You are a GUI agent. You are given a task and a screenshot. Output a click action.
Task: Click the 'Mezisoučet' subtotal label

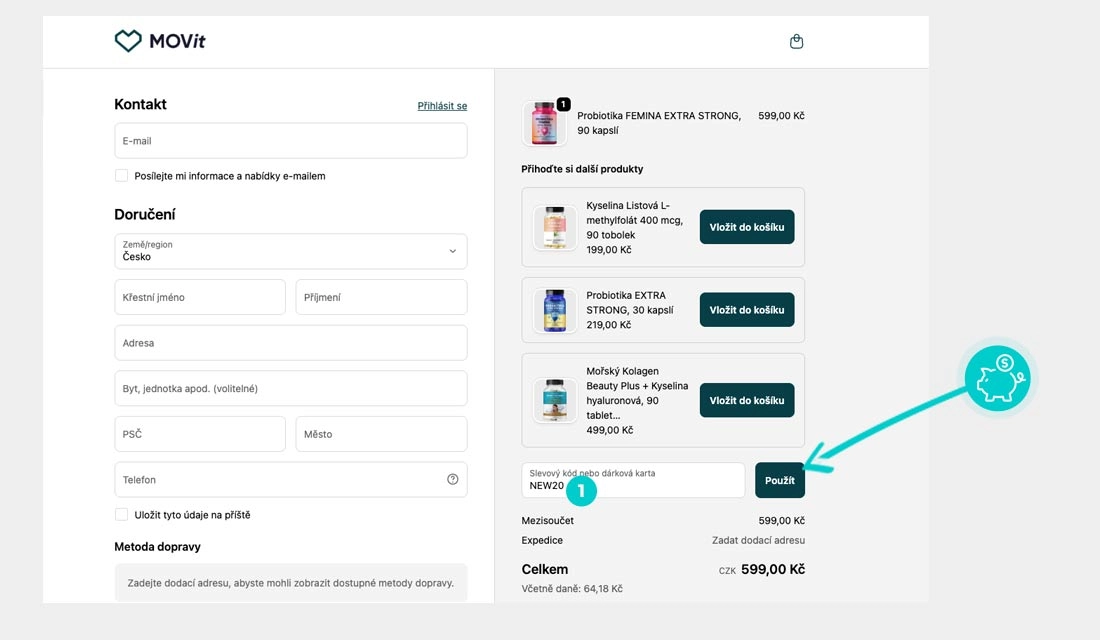[547, 521]
